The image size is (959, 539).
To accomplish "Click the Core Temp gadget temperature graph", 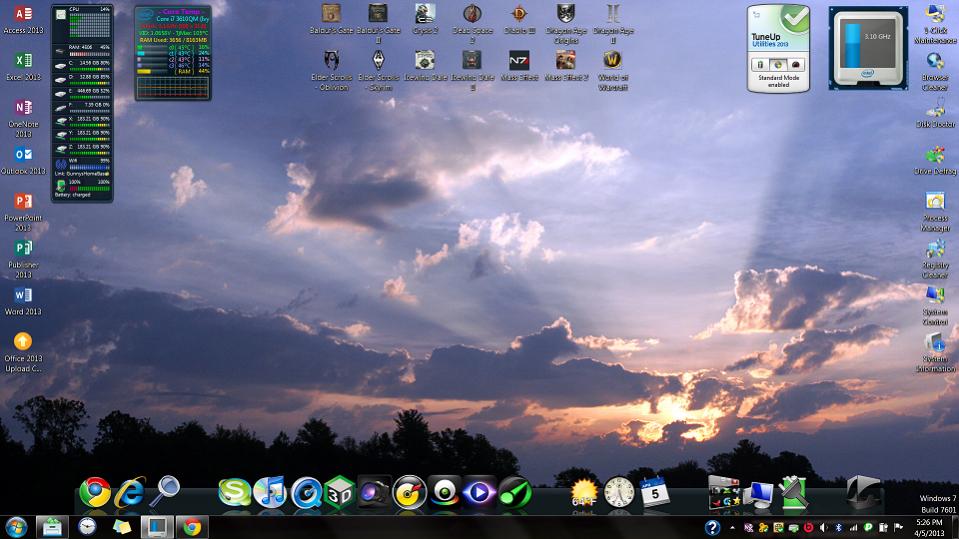I will 172,87.
